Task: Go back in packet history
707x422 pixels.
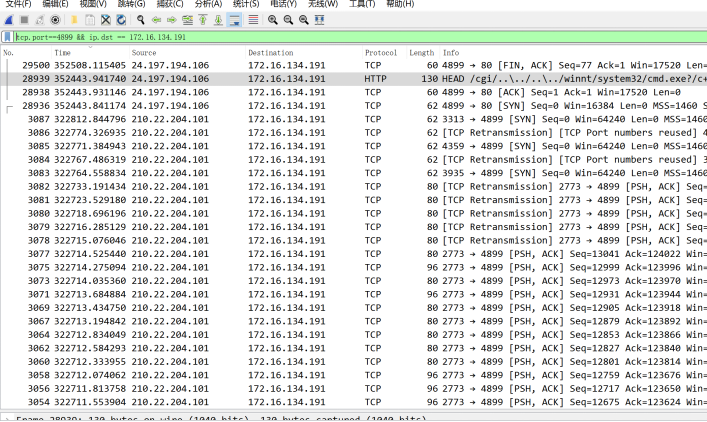Action: point(156,20)
